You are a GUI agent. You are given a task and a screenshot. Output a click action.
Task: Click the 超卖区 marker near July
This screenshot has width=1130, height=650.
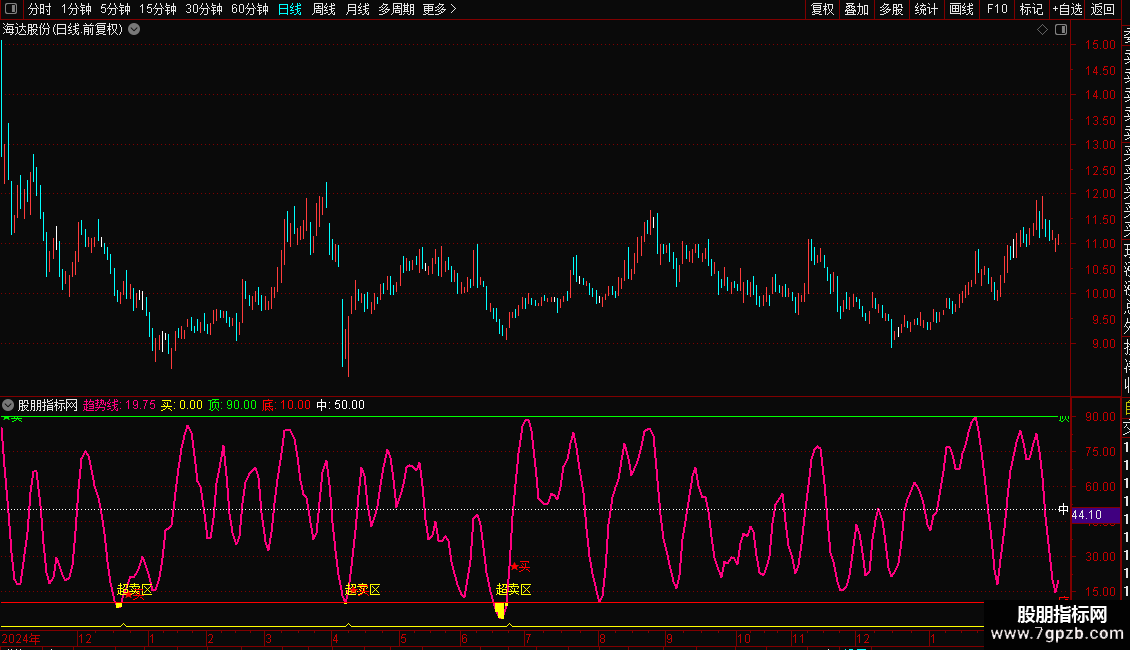[514, 589]
